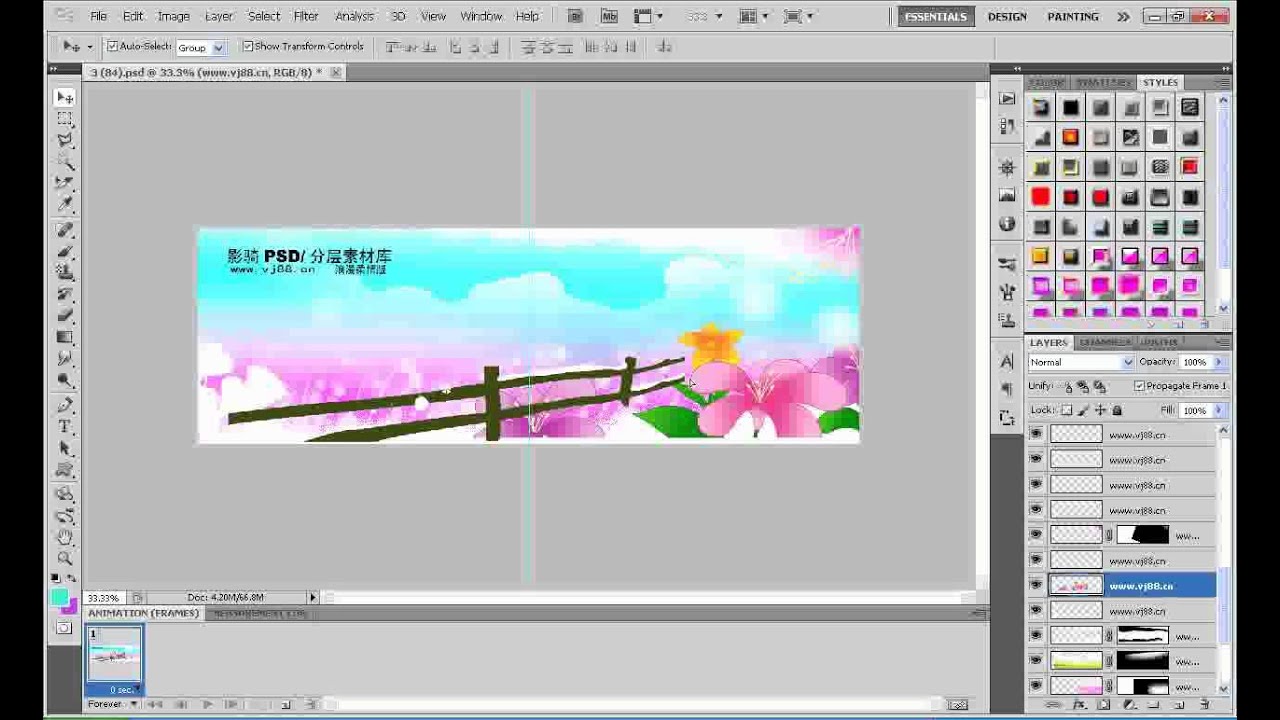Open the Analysis menu

(354, 16)
